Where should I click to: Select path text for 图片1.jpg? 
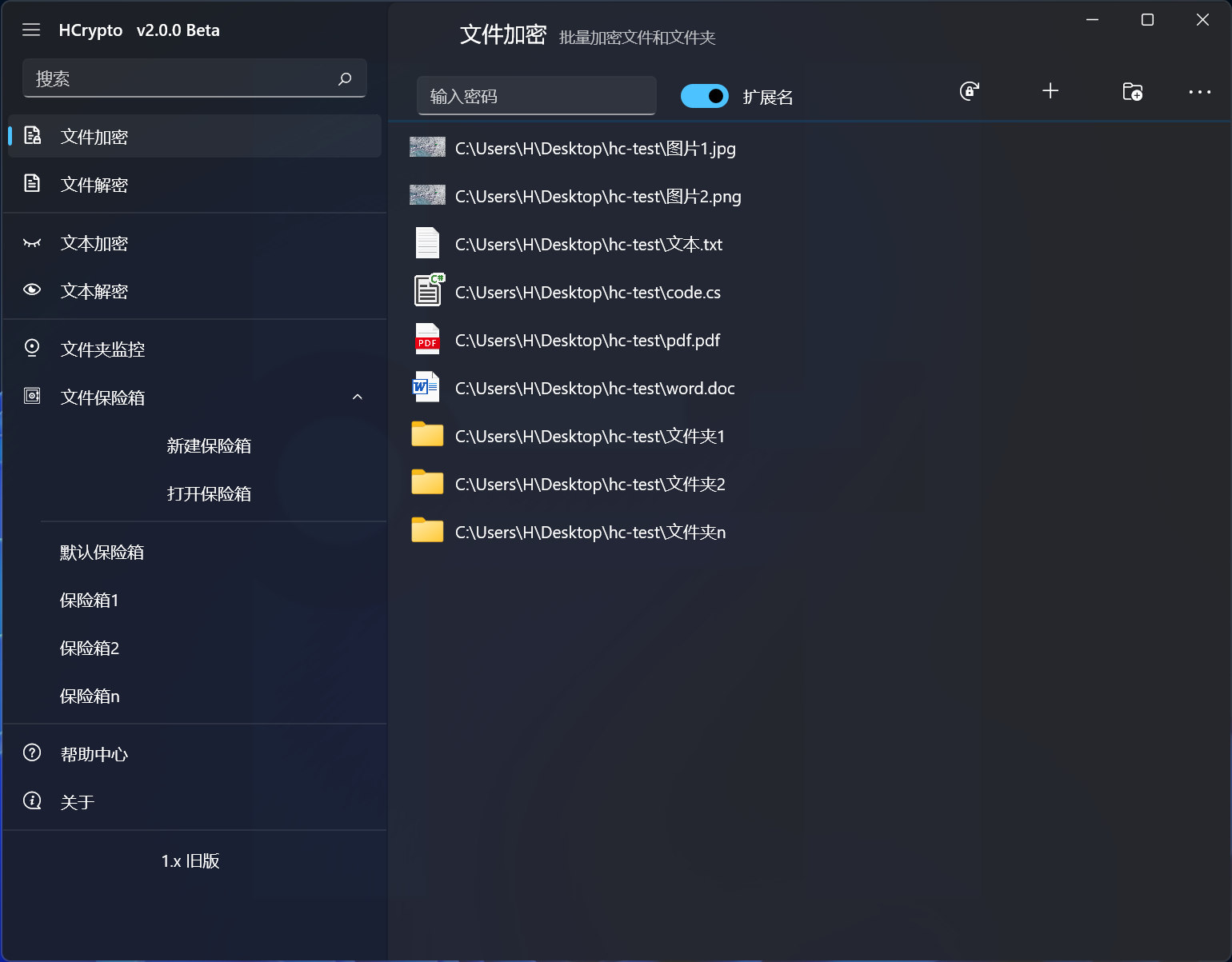pyautogui.click(x=595, y=148)
